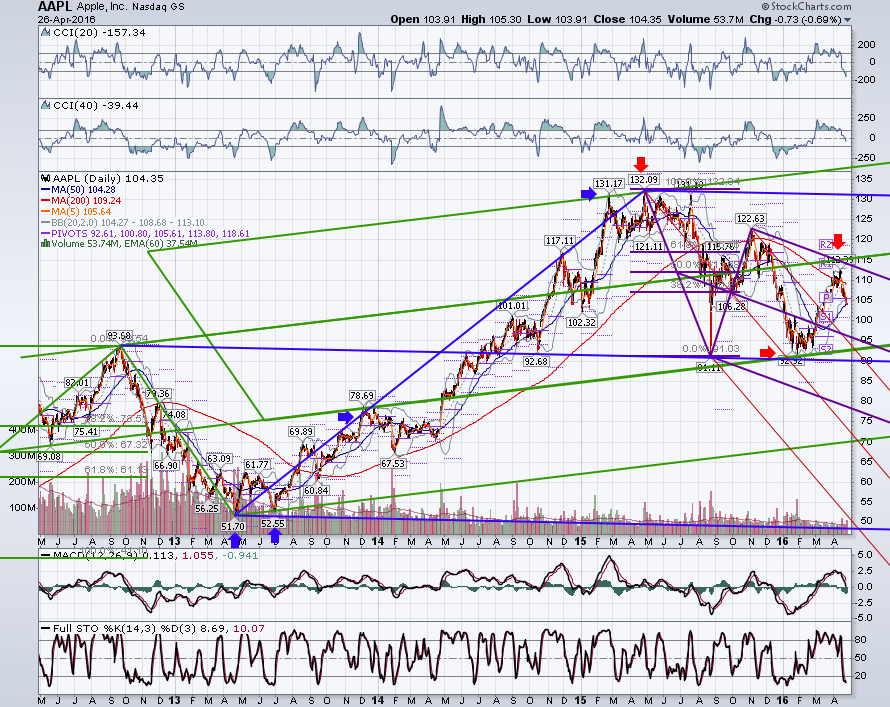Click the EMA(60) 37.54M volume legend text

[x=159, y=244]
